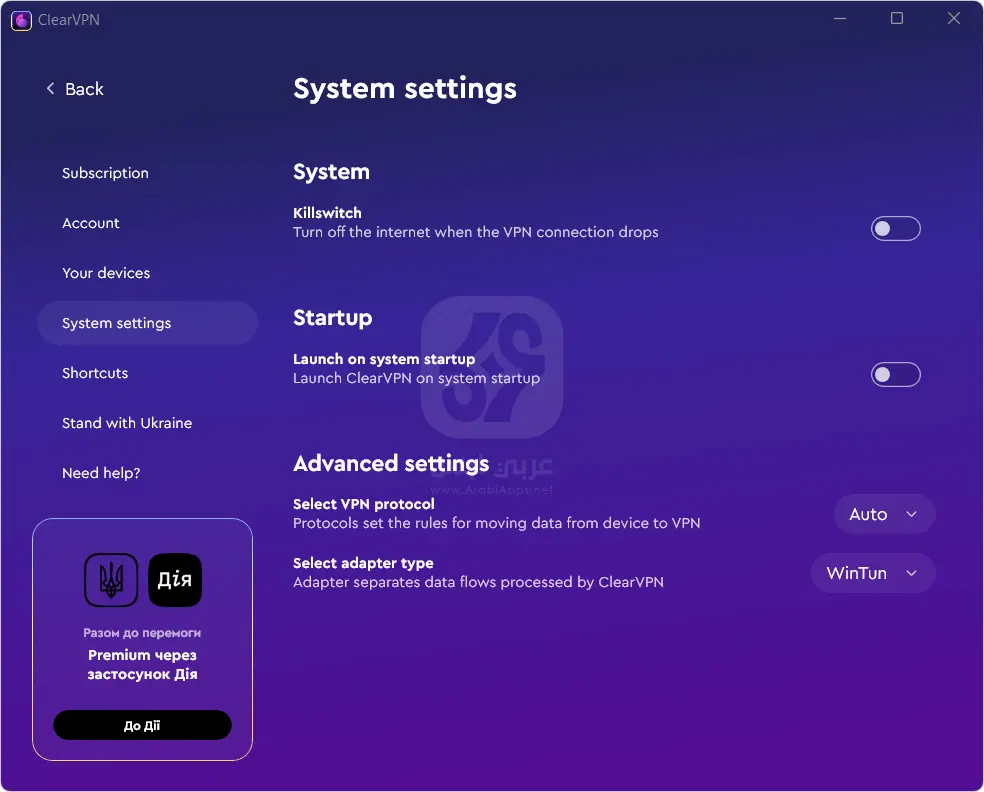The width and height of the screenshot is (984, 792).
Task: Go to the Your devices section
Action: click(106, 273)
